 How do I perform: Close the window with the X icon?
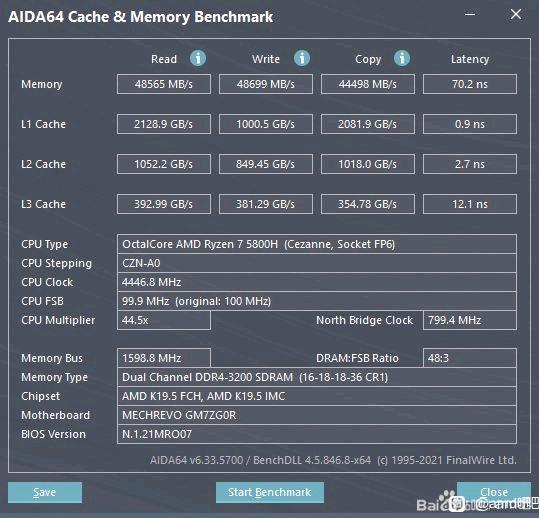[516, 14]
